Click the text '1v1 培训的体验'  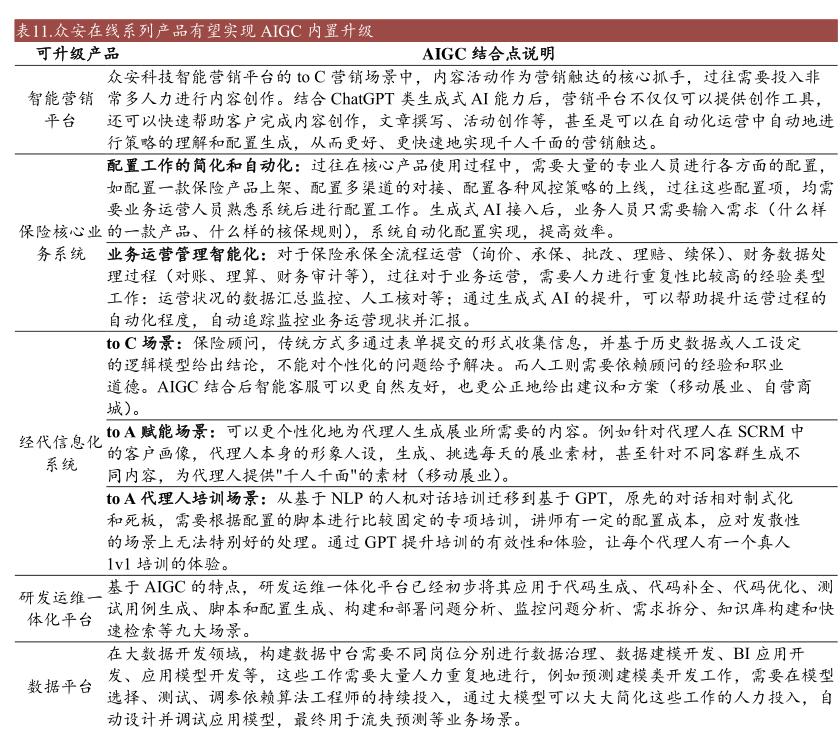pos(164,564)
